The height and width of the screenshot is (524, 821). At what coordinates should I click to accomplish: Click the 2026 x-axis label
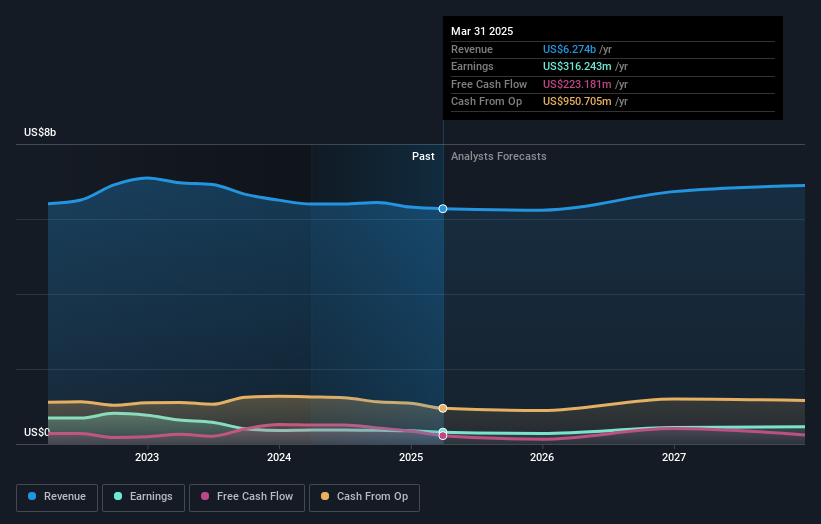[x=542, y=458]
